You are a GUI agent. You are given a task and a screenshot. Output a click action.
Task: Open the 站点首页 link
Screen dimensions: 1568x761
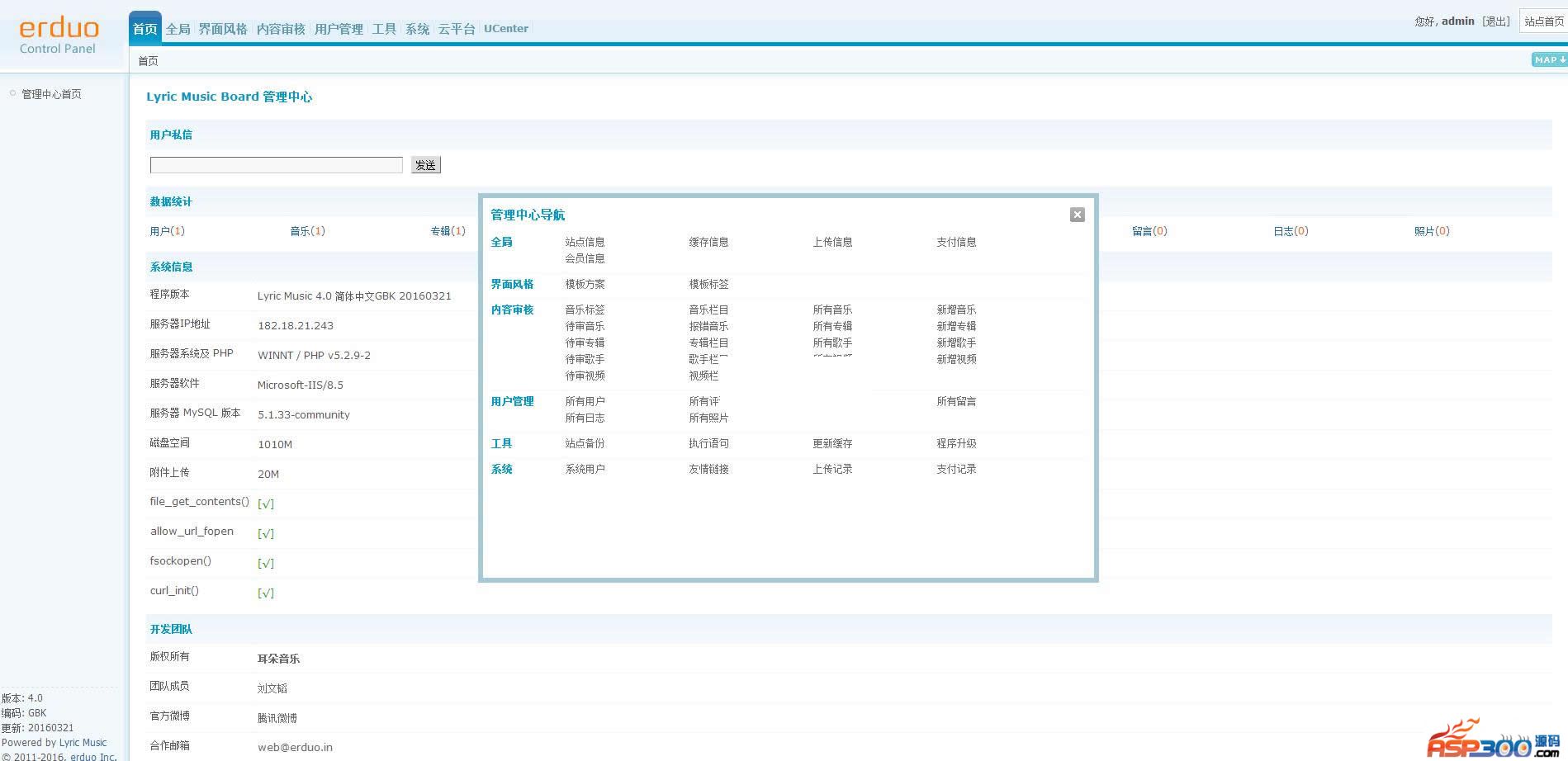pyautogui.click(x=1544, y=21)
